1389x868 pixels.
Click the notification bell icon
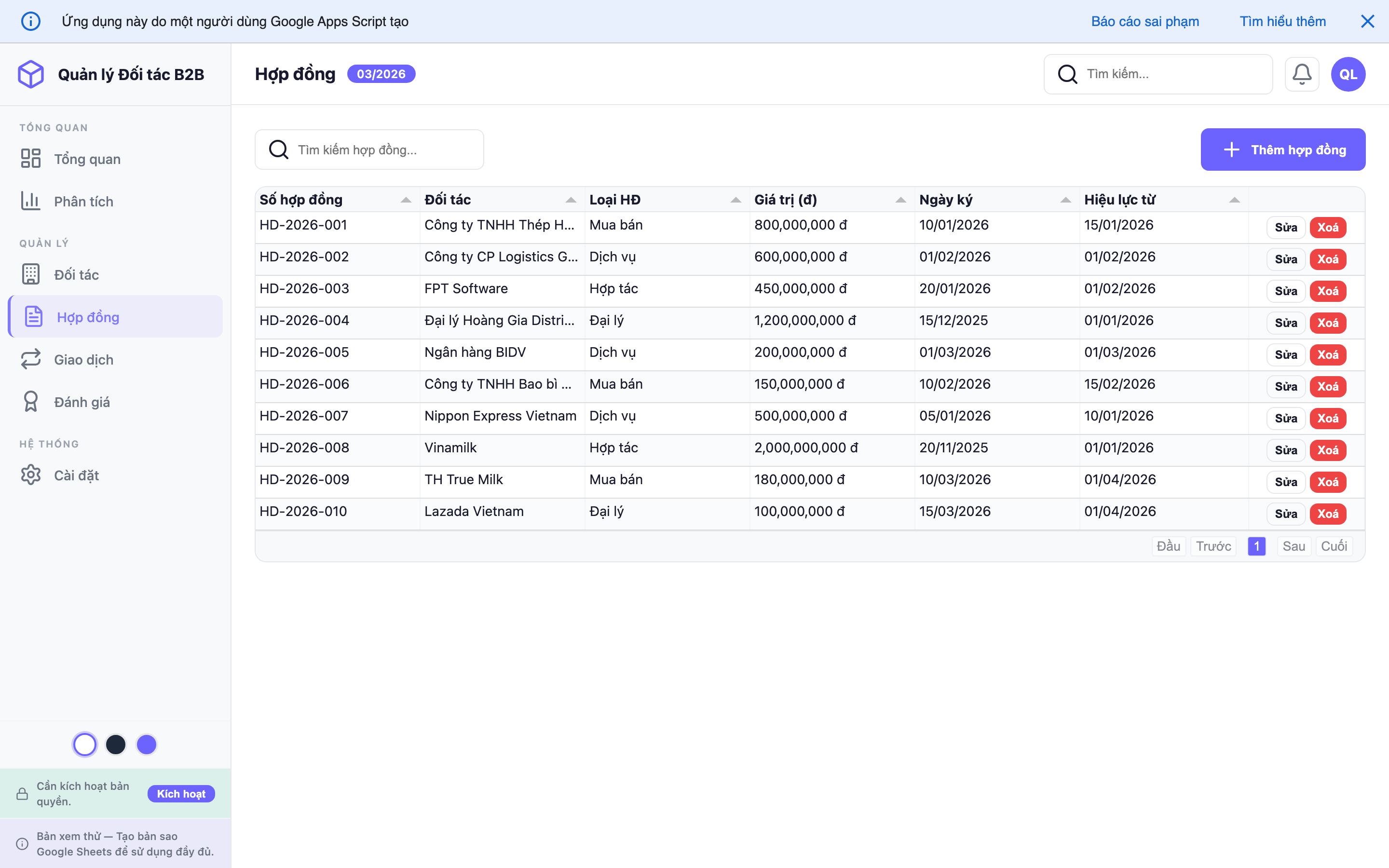click(x=1302, y=73)
